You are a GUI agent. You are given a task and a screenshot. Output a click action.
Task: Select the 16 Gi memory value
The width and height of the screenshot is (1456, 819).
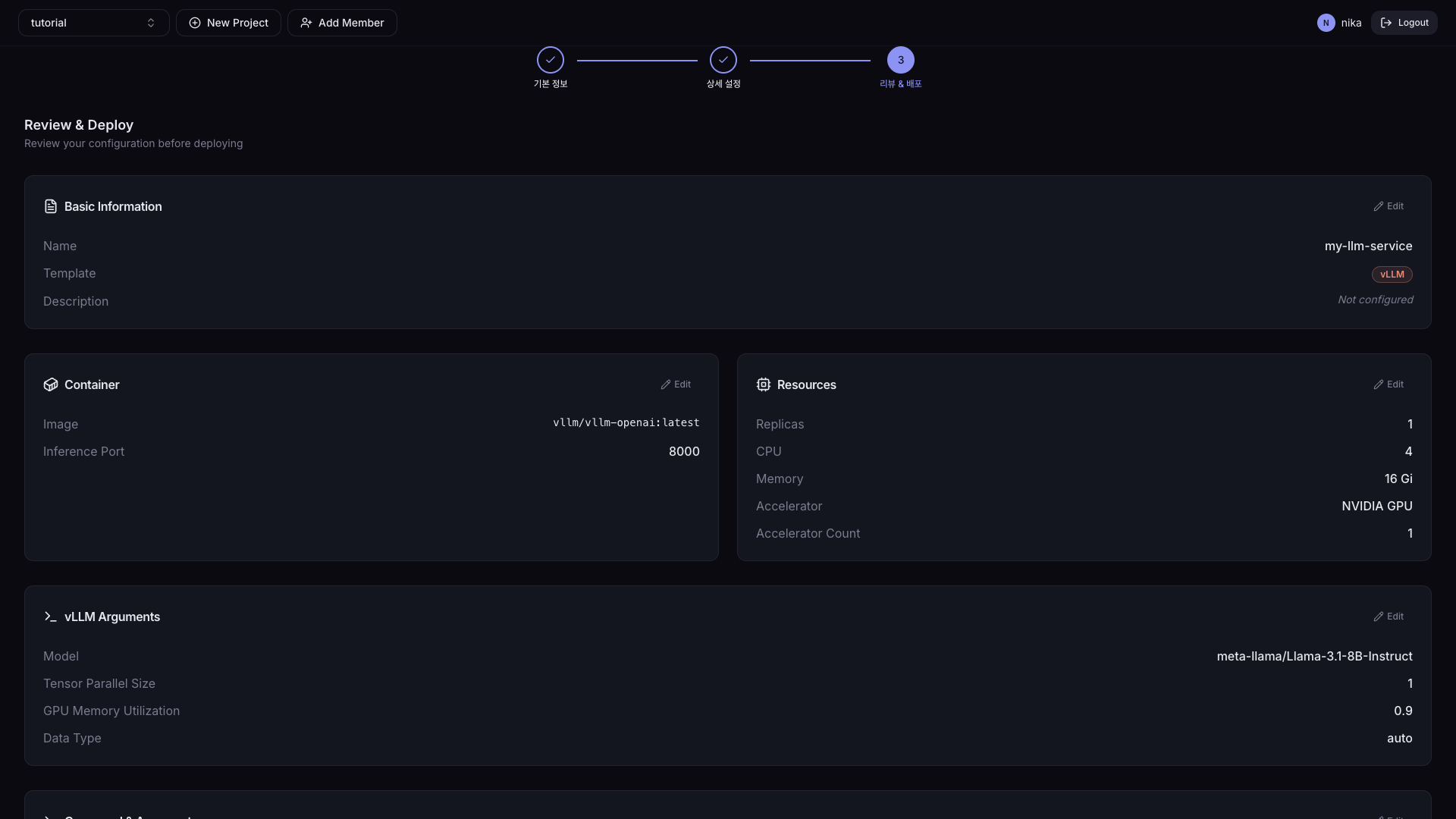[1398, 479]
